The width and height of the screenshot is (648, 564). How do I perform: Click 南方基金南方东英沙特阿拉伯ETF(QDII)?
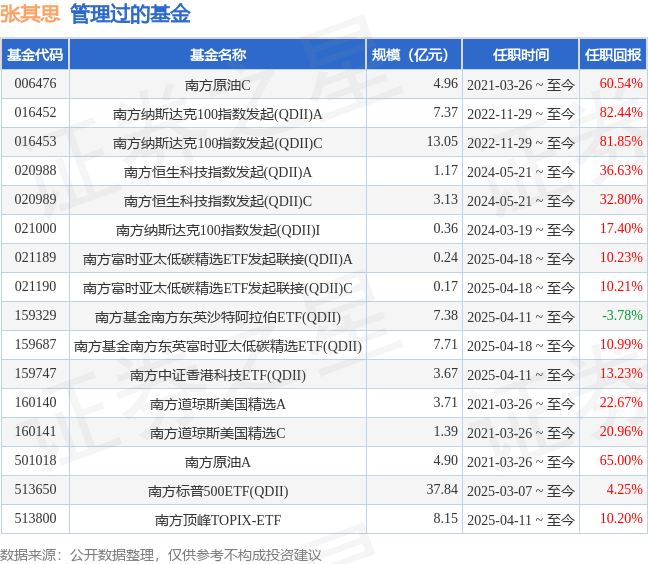click(x=218, y=317)
